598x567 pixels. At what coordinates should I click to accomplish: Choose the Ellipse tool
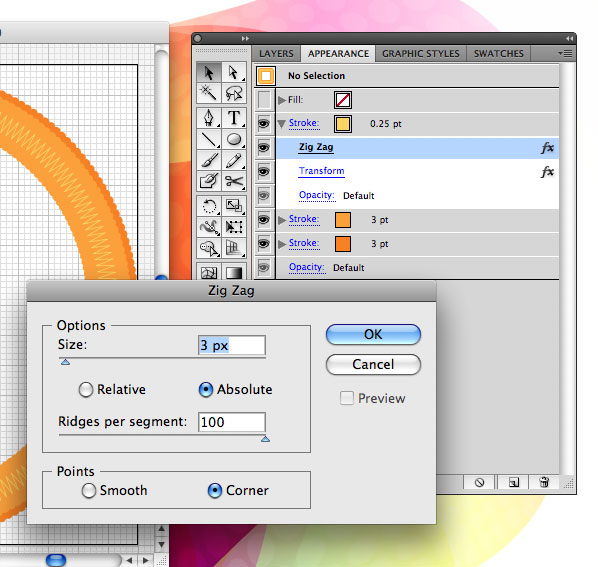click(233, 139)
